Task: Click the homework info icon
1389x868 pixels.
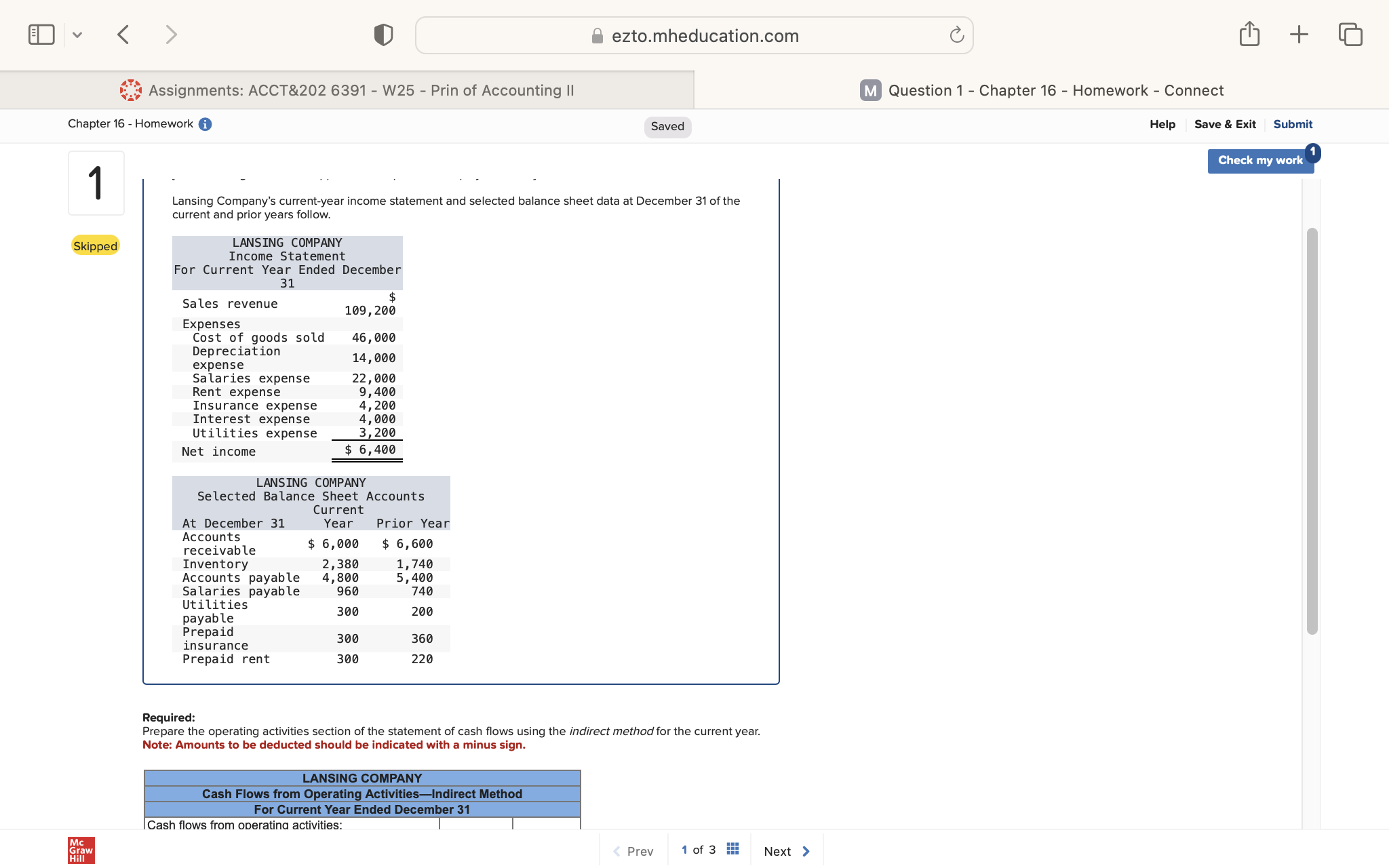Action: 205,124
